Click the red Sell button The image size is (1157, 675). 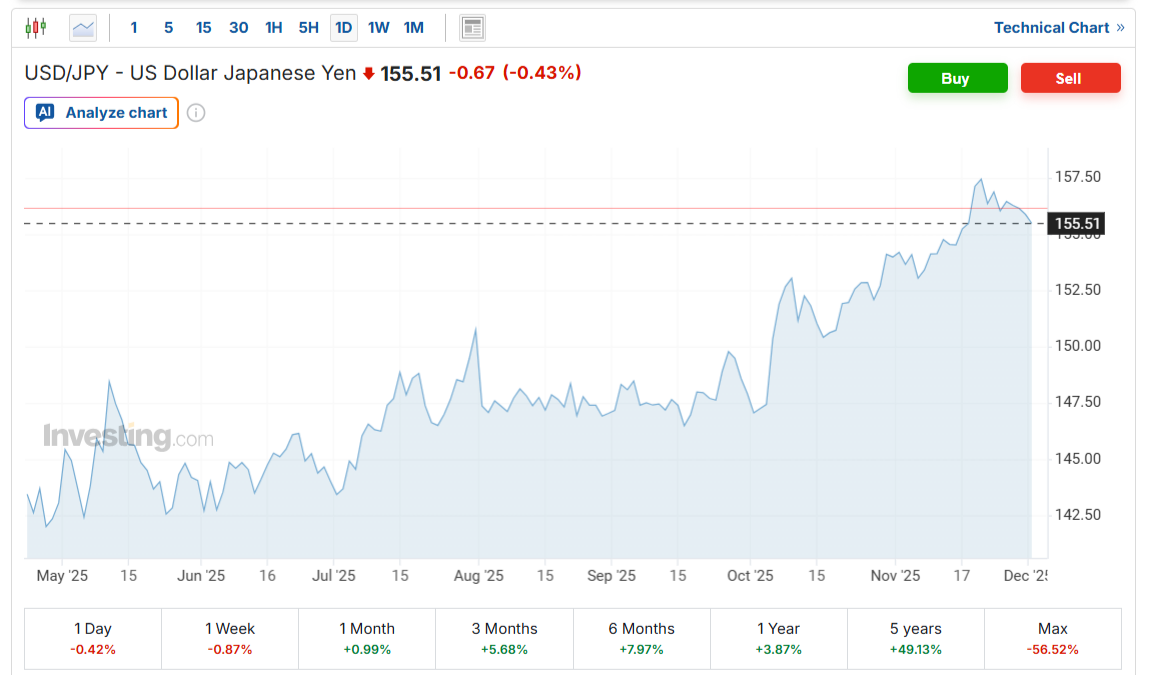(x=1070, y=77)
